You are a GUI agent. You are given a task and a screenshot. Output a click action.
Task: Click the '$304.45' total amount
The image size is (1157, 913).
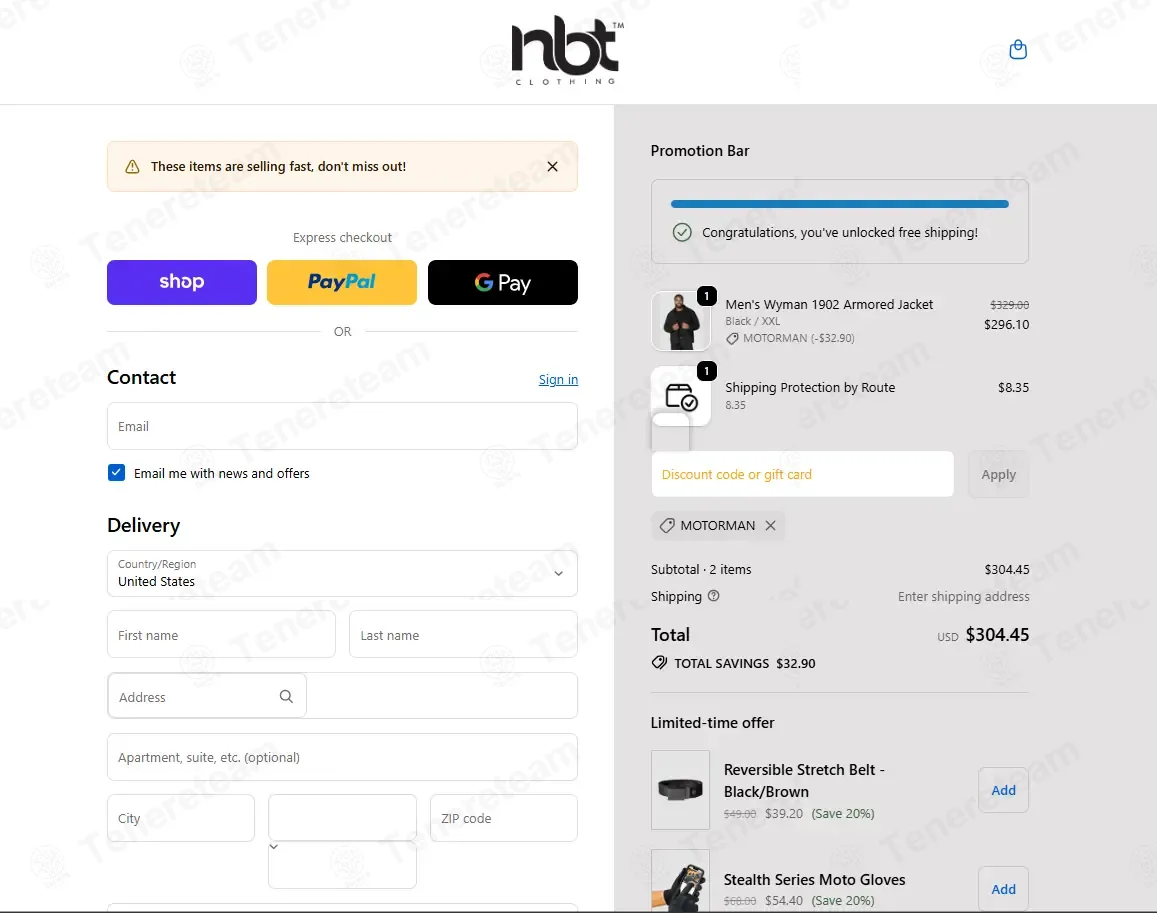tap(997, 635)
